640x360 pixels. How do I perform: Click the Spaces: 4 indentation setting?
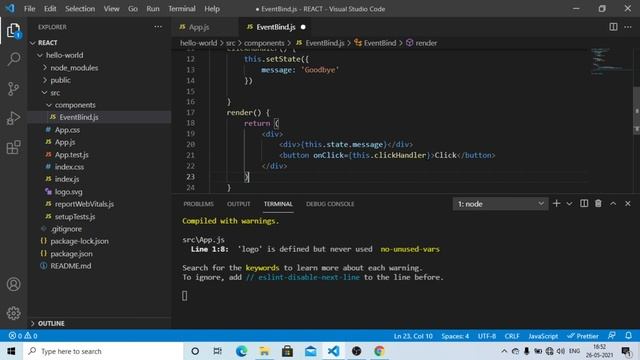tap(455, 336)
